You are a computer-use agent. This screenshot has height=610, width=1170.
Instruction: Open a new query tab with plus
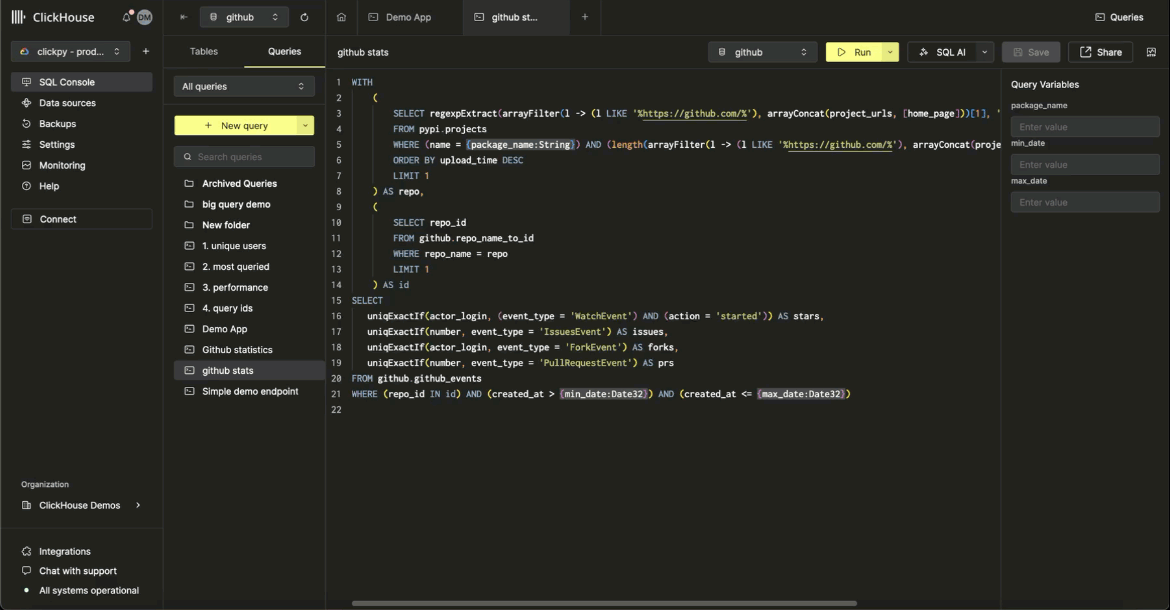[585, 17]
